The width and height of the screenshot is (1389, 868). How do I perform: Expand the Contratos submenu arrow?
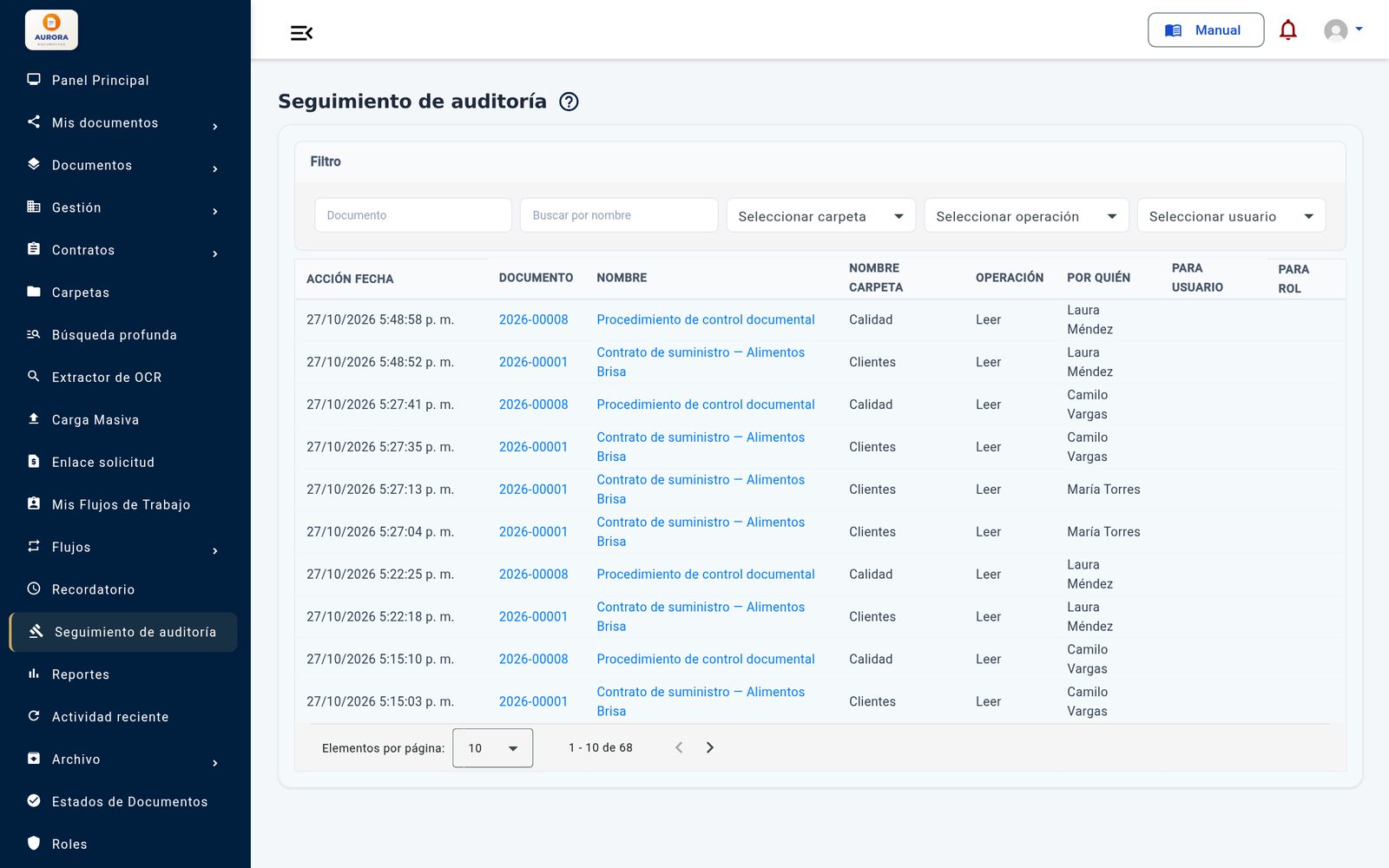tap(215, 253)
